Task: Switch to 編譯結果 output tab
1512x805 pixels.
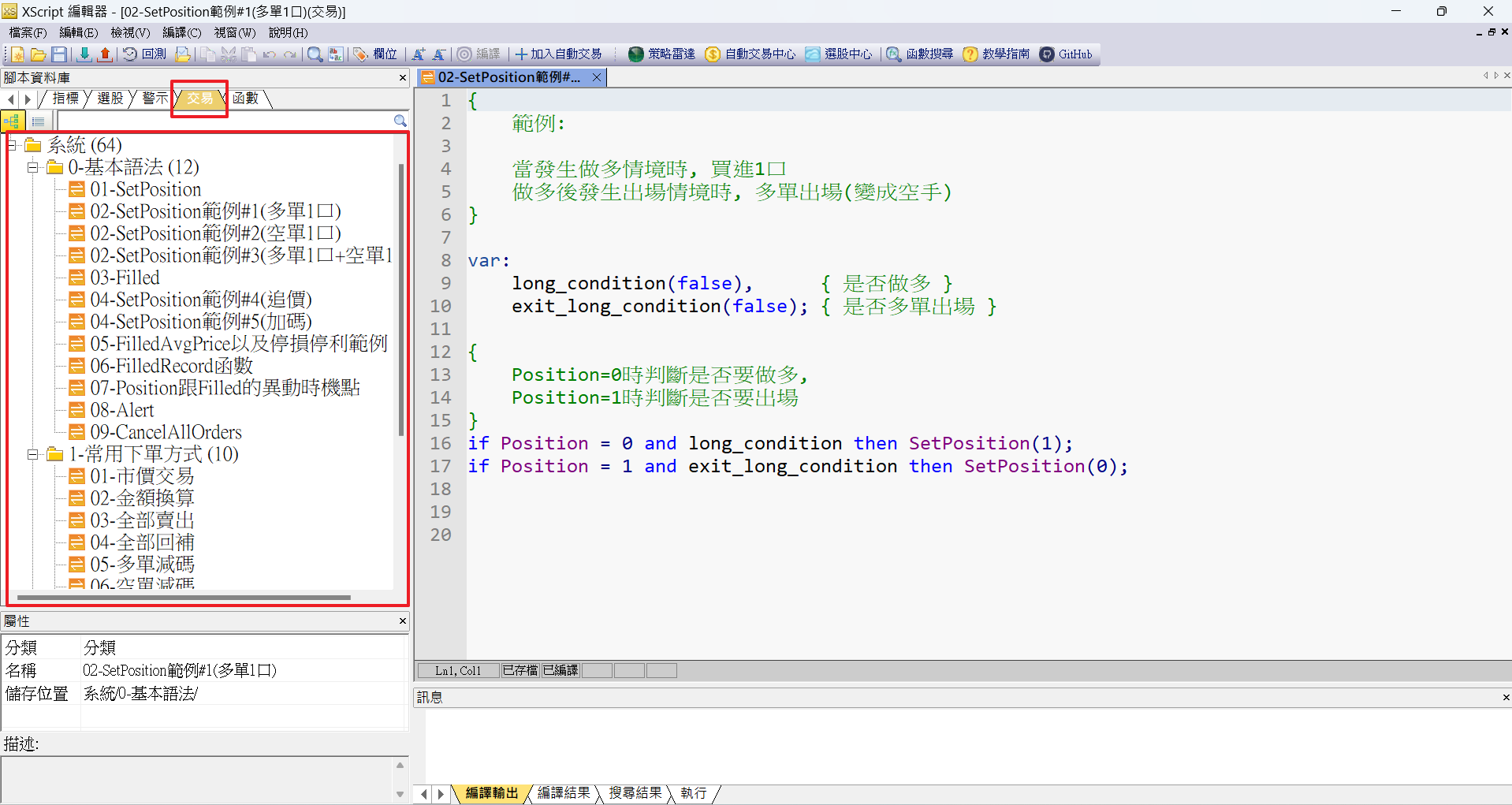Action: tap(563, 793)
